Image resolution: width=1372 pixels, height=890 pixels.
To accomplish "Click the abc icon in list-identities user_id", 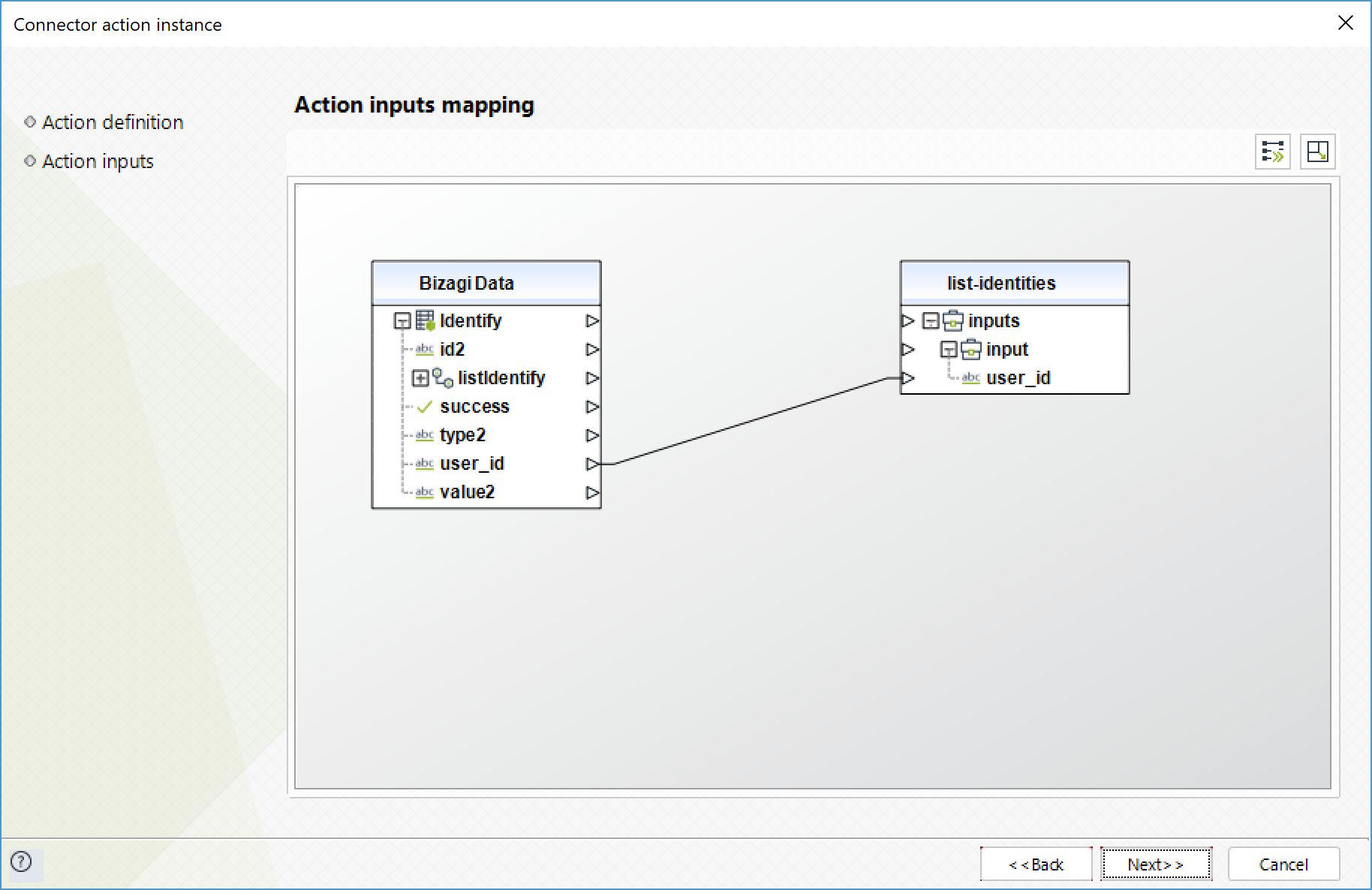I will (x=970, y=378).
